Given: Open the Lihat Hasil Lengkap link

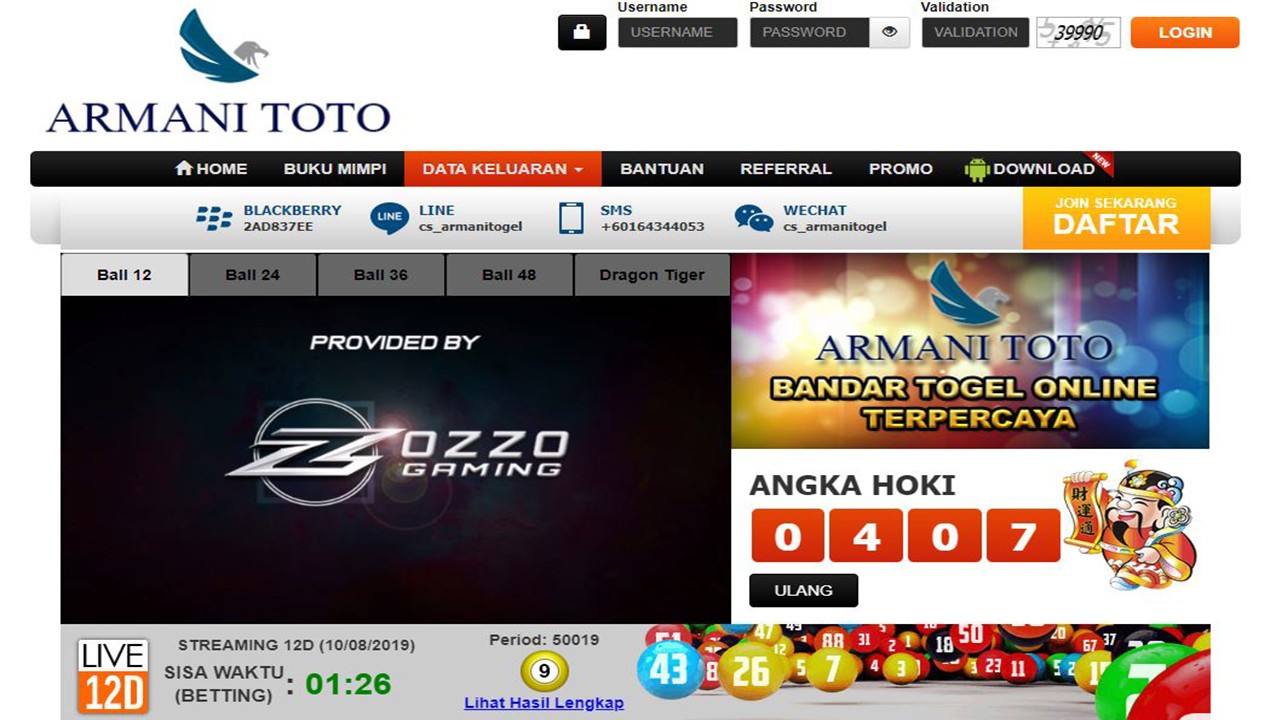Looking at the screenshot, I should pos(544,703).
